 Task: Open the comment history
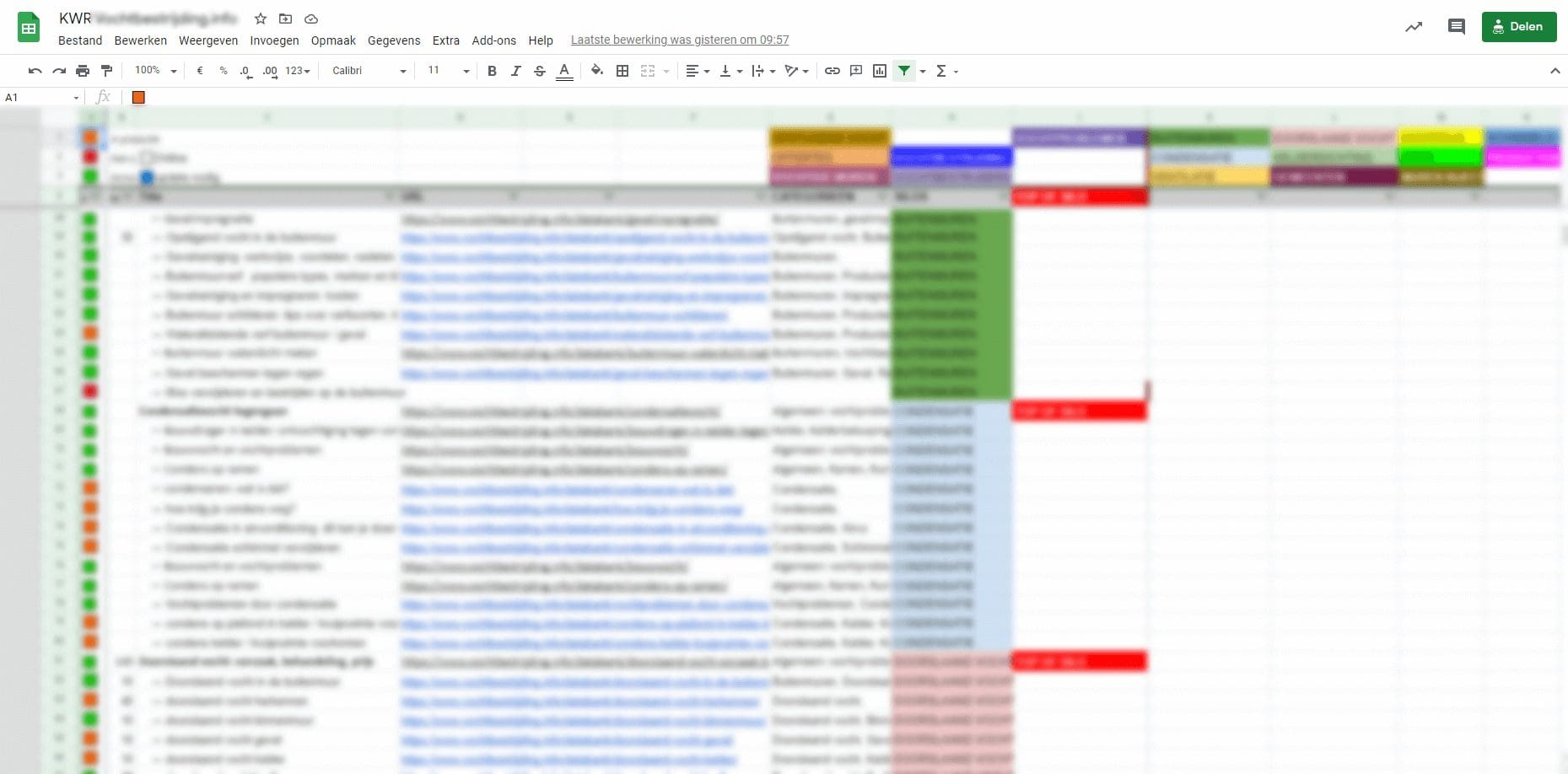click(x=1457, y=27)
